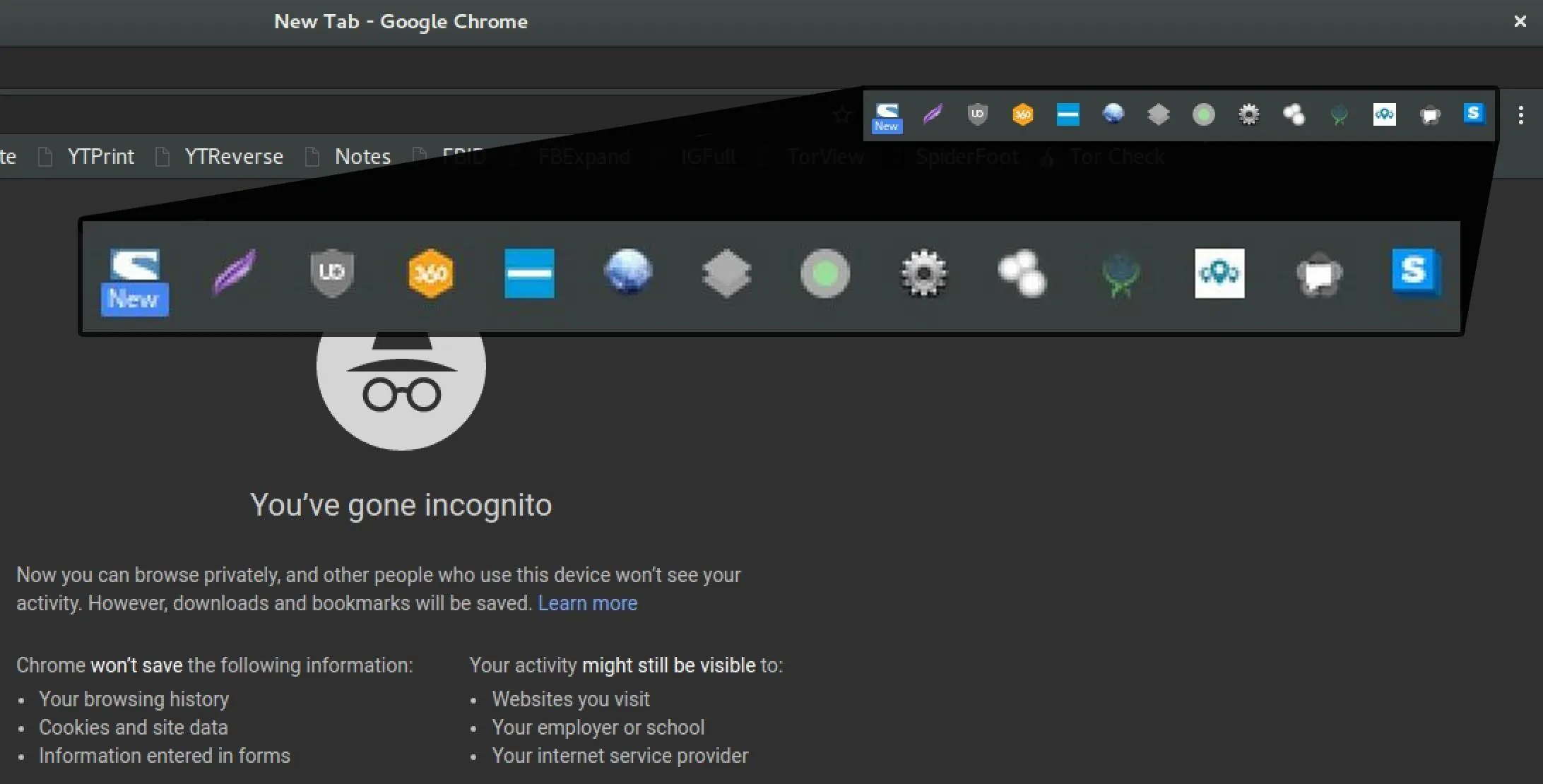
Task: Click 'Your browsing history' list item
Action: (134, 699)
